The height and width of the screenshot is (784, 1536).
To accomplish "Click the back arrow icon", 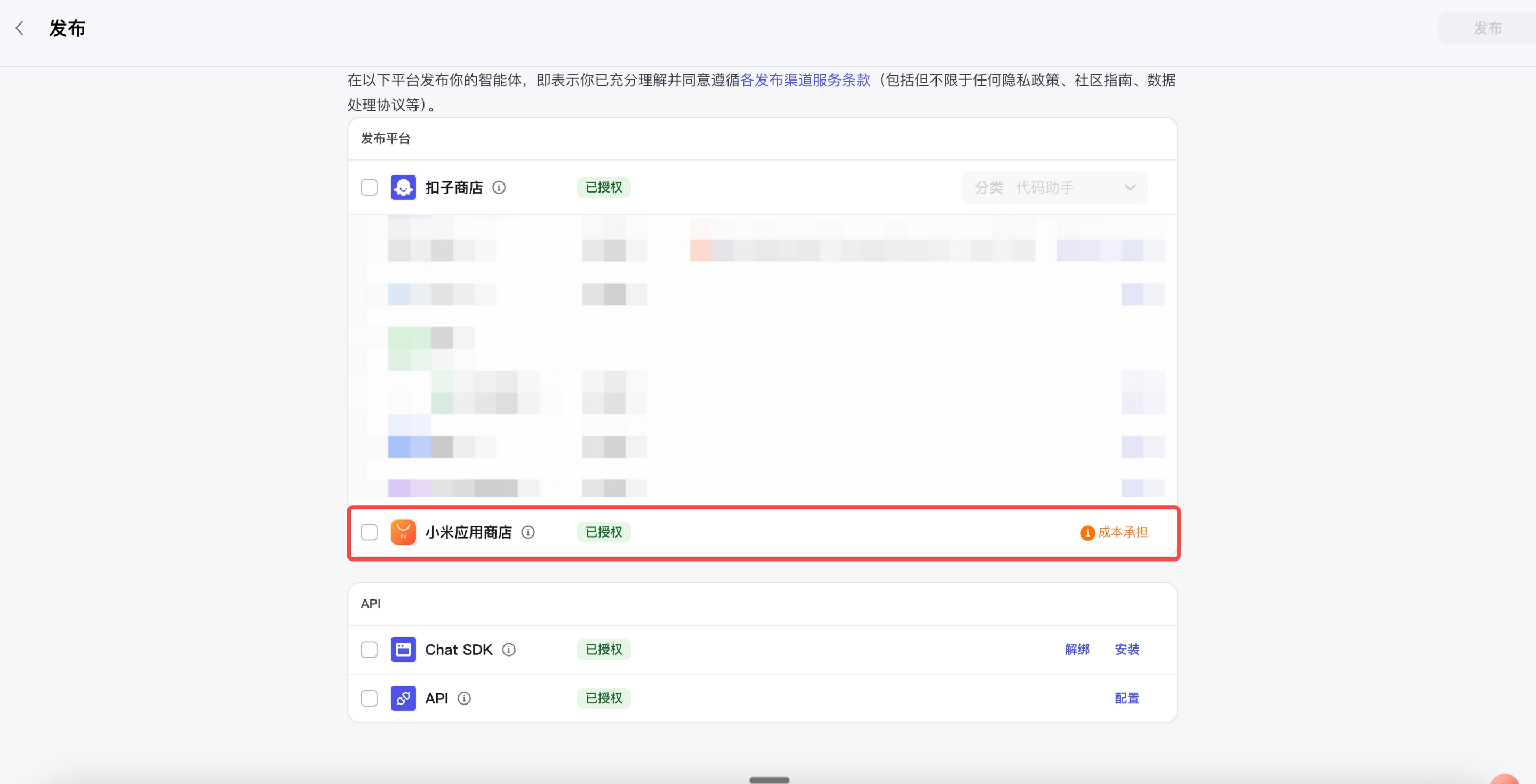I will pos(20,28).
